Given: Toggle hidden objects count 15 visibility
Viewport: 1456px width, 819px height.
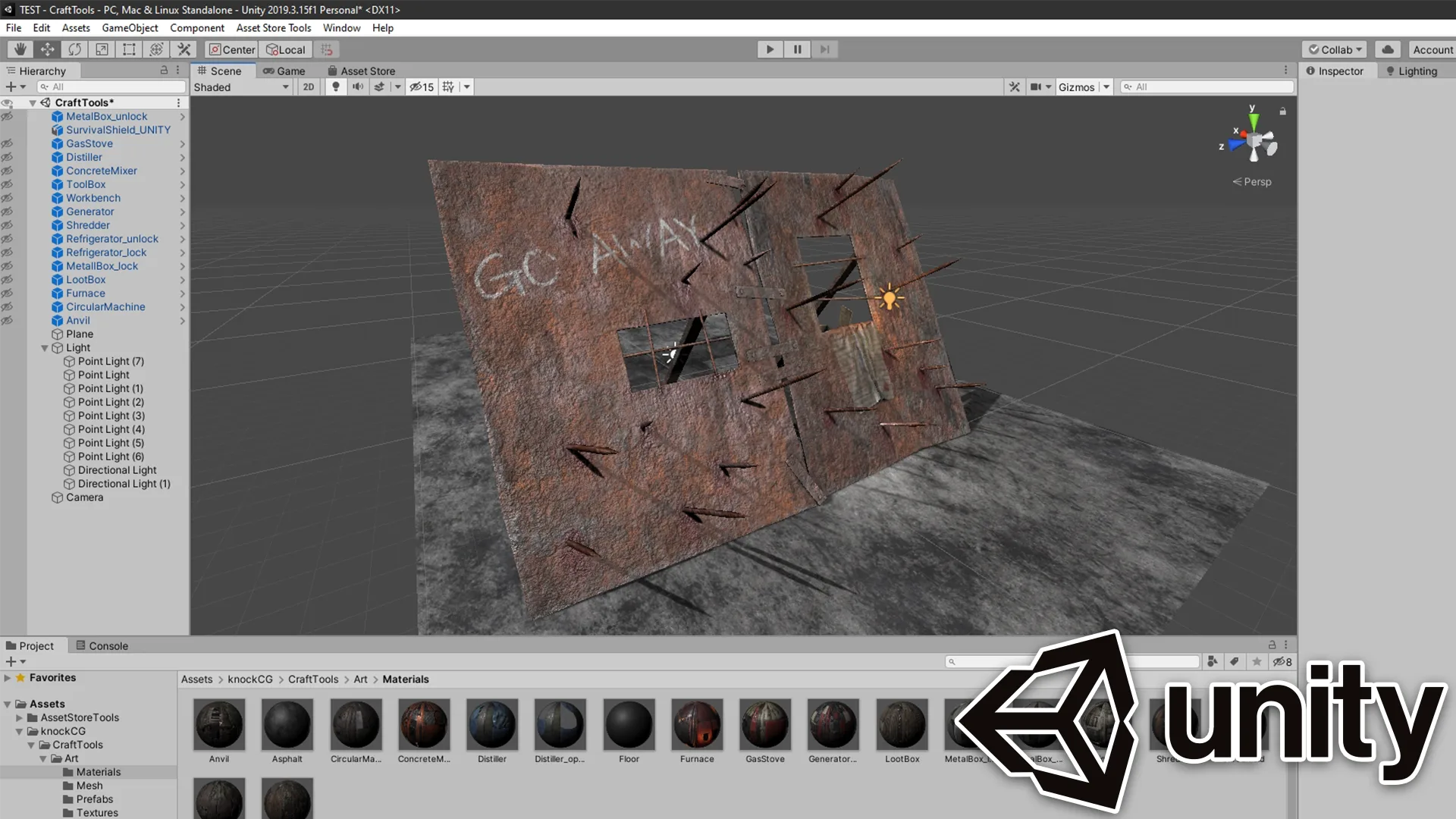Looking at the screenshot, I should [422, 86].
